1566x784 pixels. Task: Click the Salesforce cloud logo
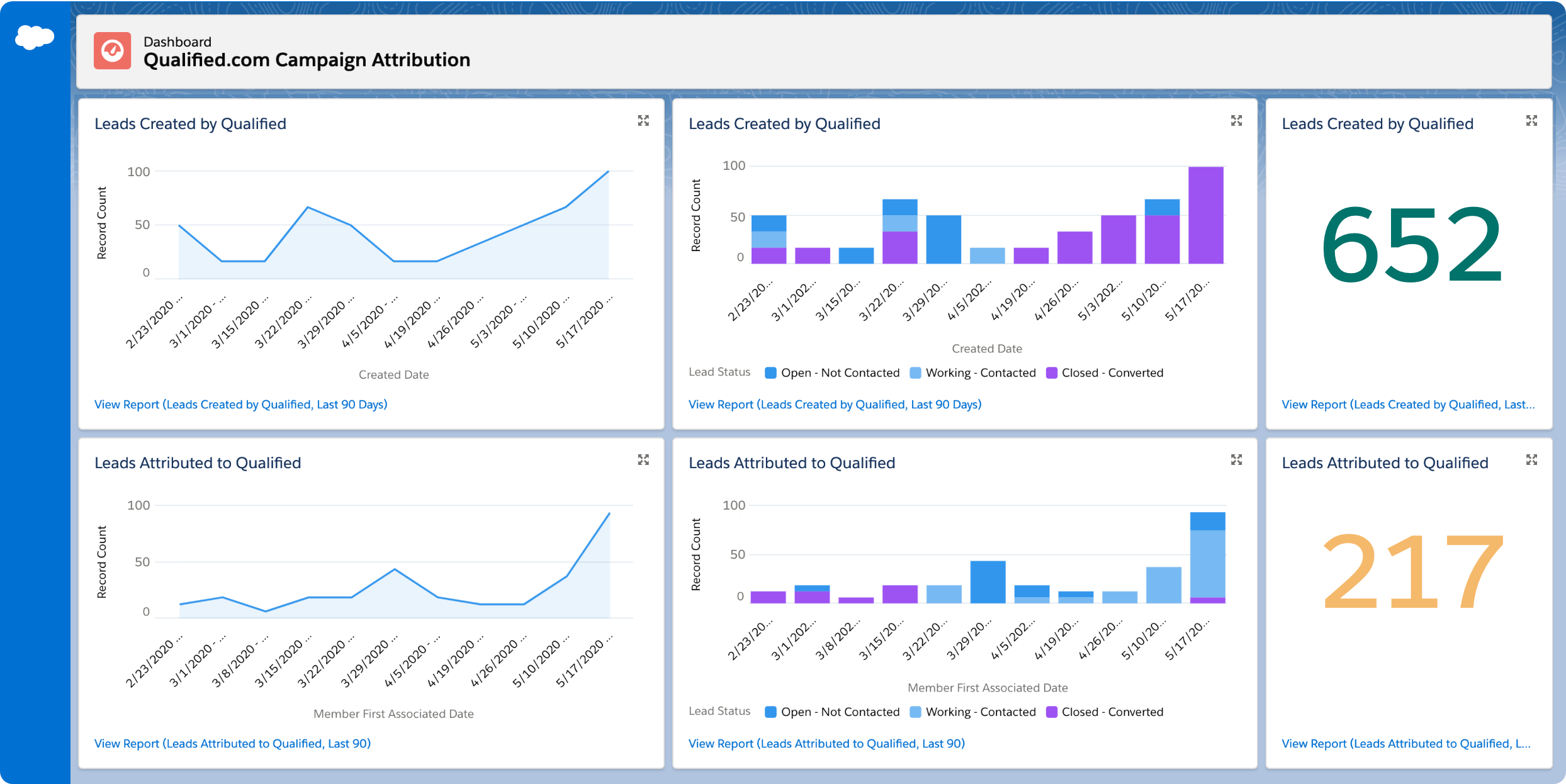click(x=35, y=38)
